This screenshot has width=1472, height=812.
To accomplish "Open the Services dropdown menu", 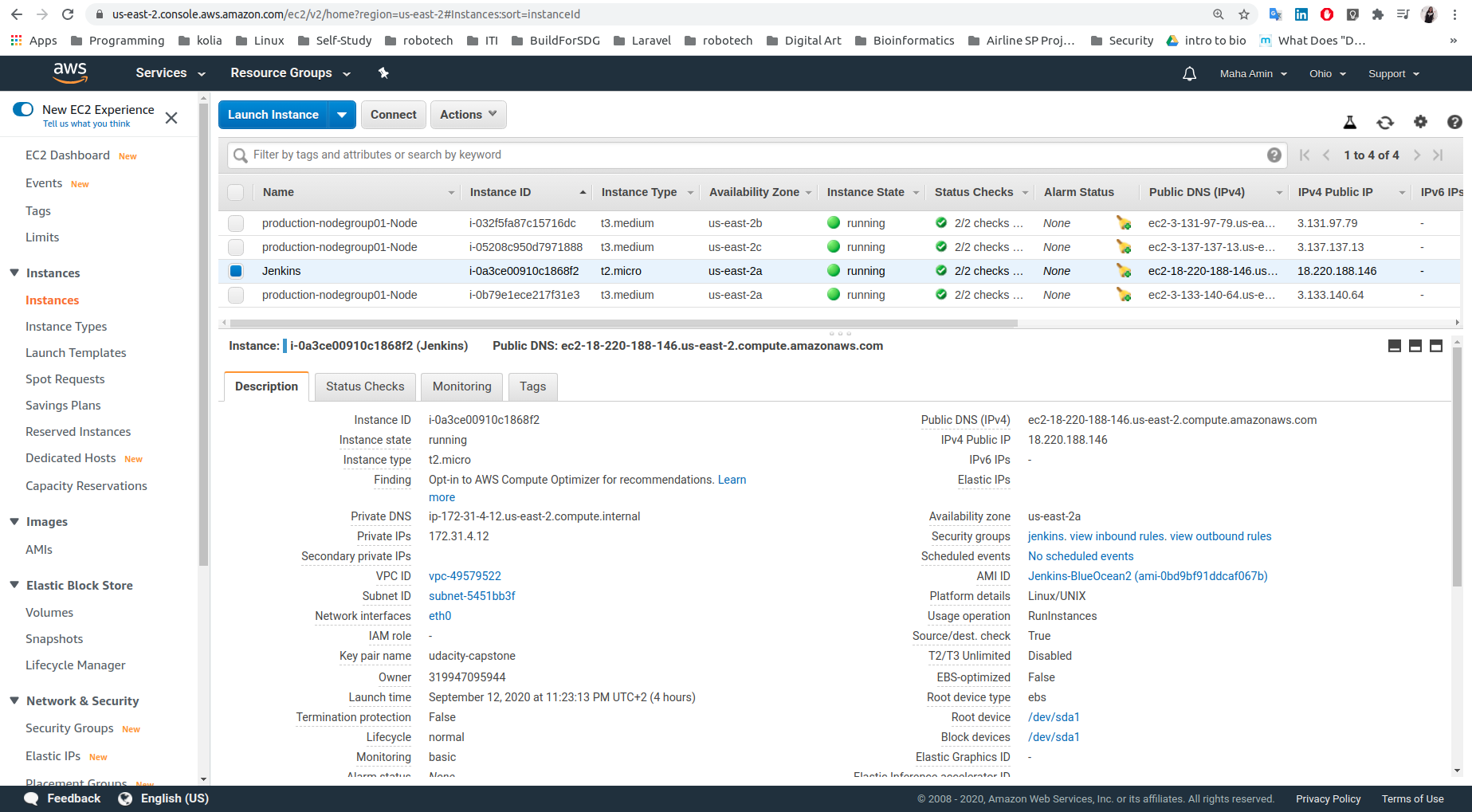I will [171, 73].
